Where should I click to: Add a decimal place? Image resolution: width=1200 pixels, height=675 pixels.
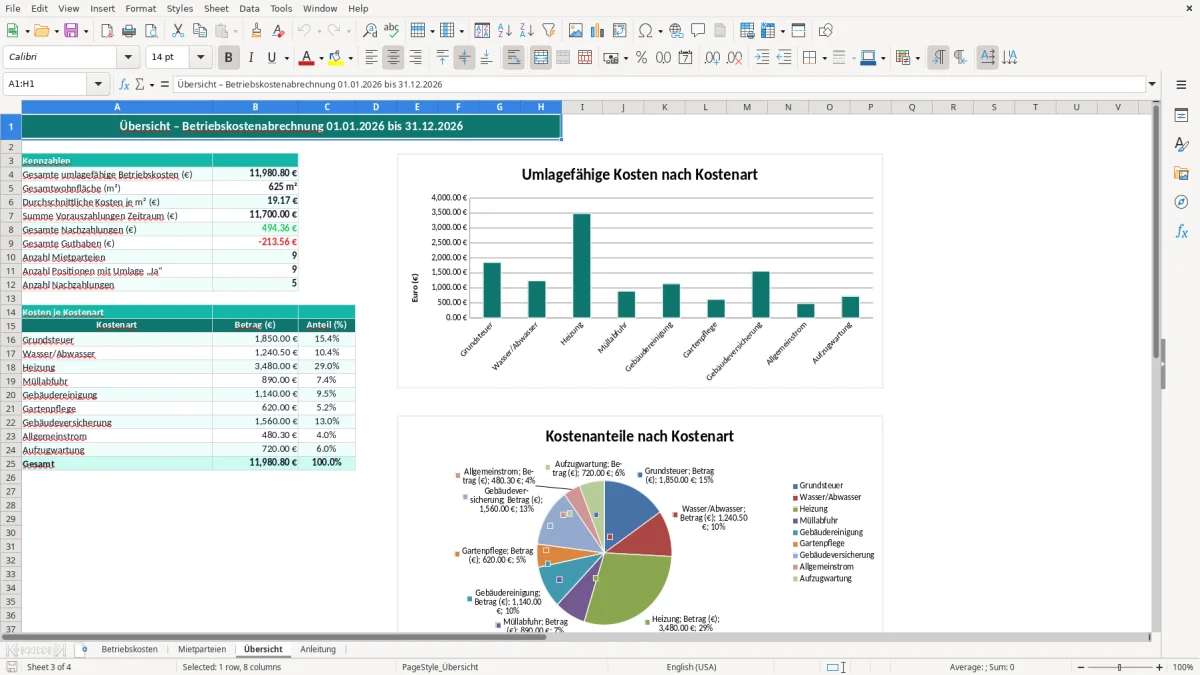[713, 58]
